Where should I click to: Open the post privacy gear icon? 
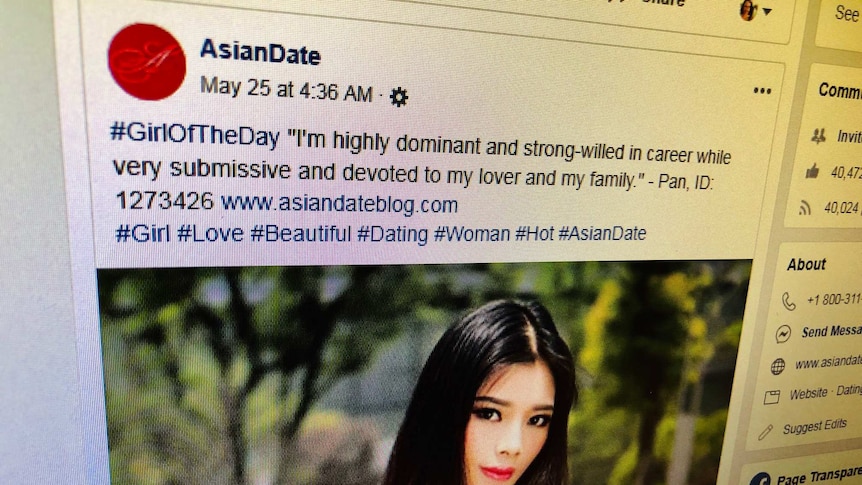399,97
